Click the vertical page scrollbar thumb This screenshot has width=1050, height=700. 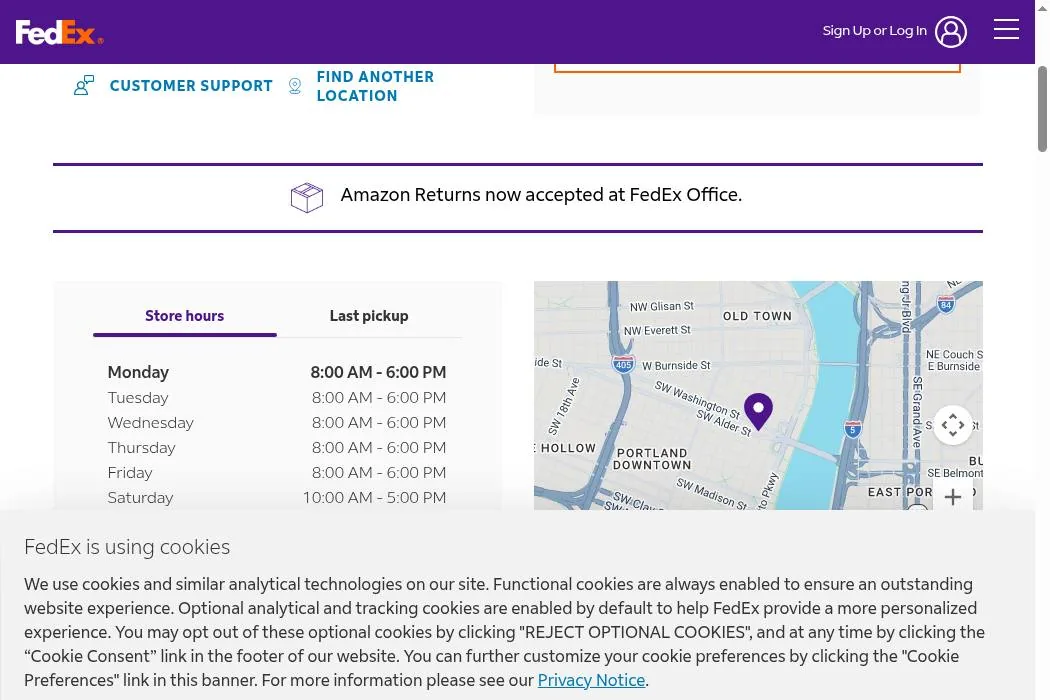click(1042, 109)
